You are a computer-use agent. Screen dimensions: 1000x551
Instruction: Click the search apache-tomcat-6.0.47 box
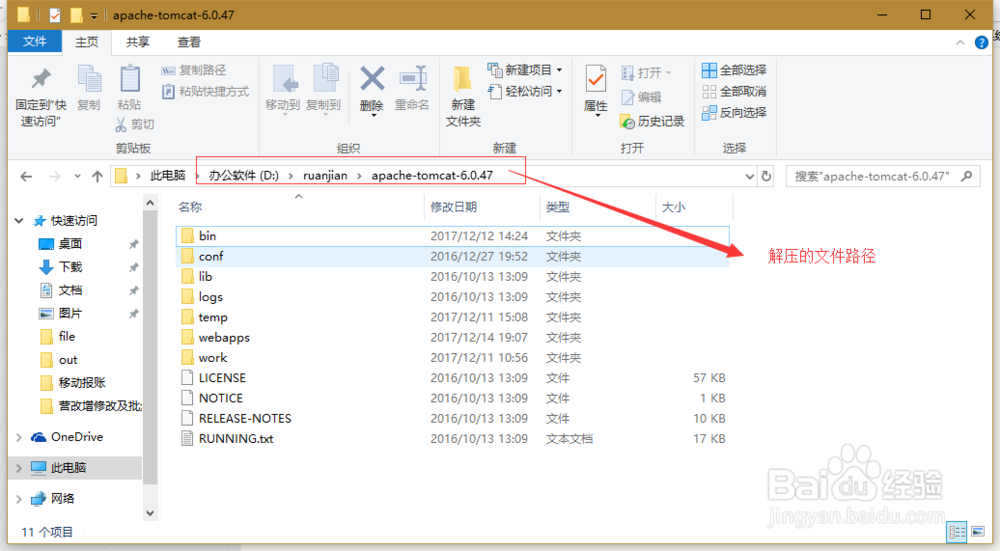pyautogui.click(x=883, y=176)
